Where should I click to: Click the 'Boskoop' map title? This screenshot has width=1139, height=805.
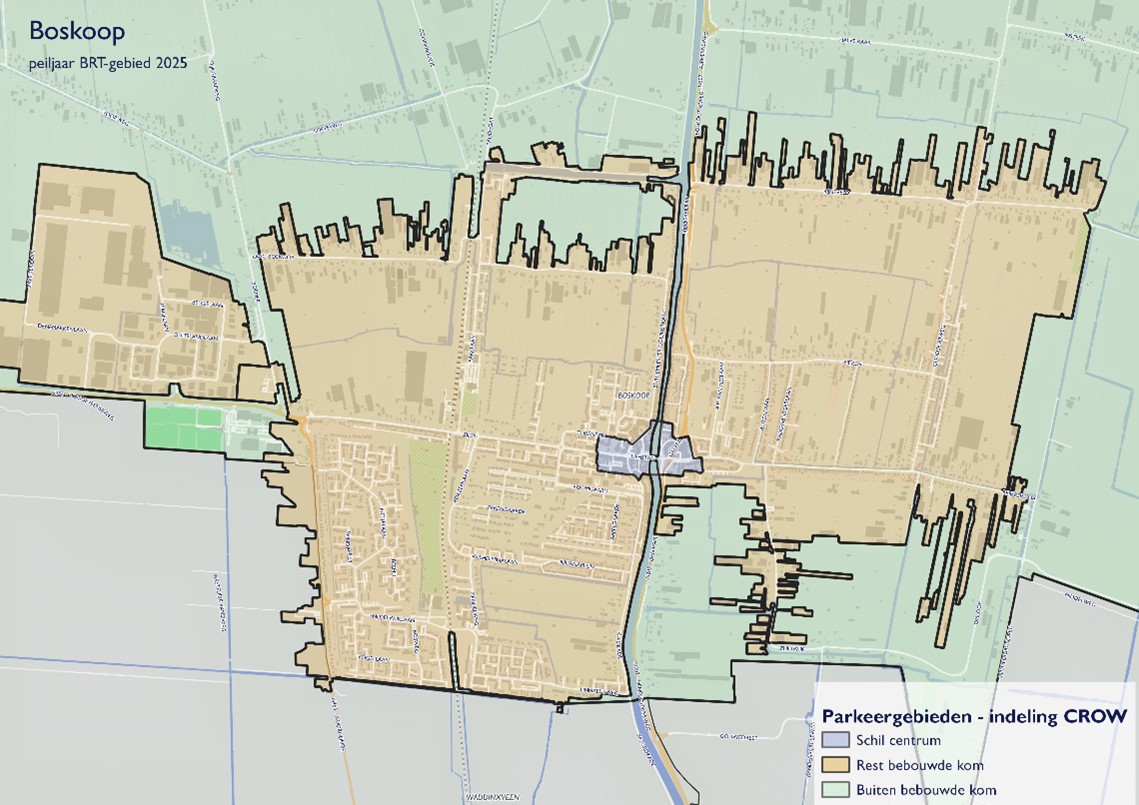click(77, 31)
